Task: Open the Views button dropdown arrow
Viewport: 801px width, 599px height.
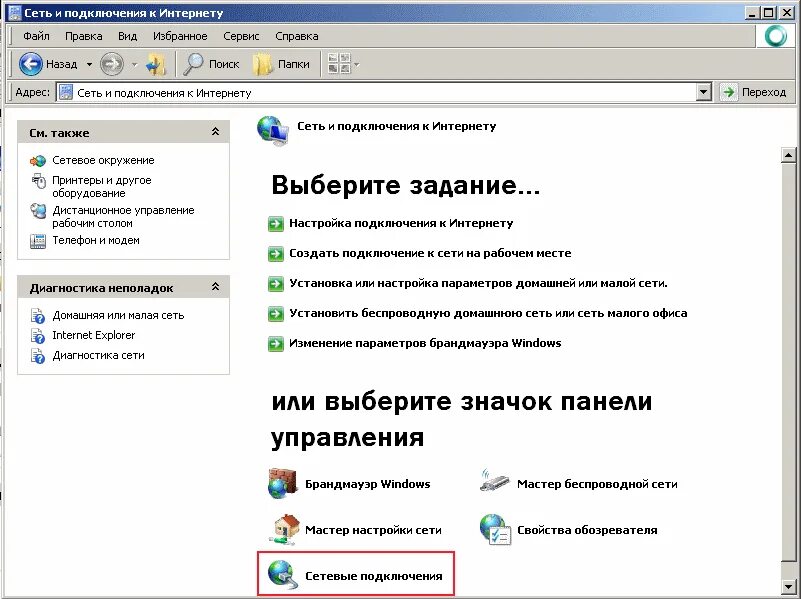Action: (357, 64)
